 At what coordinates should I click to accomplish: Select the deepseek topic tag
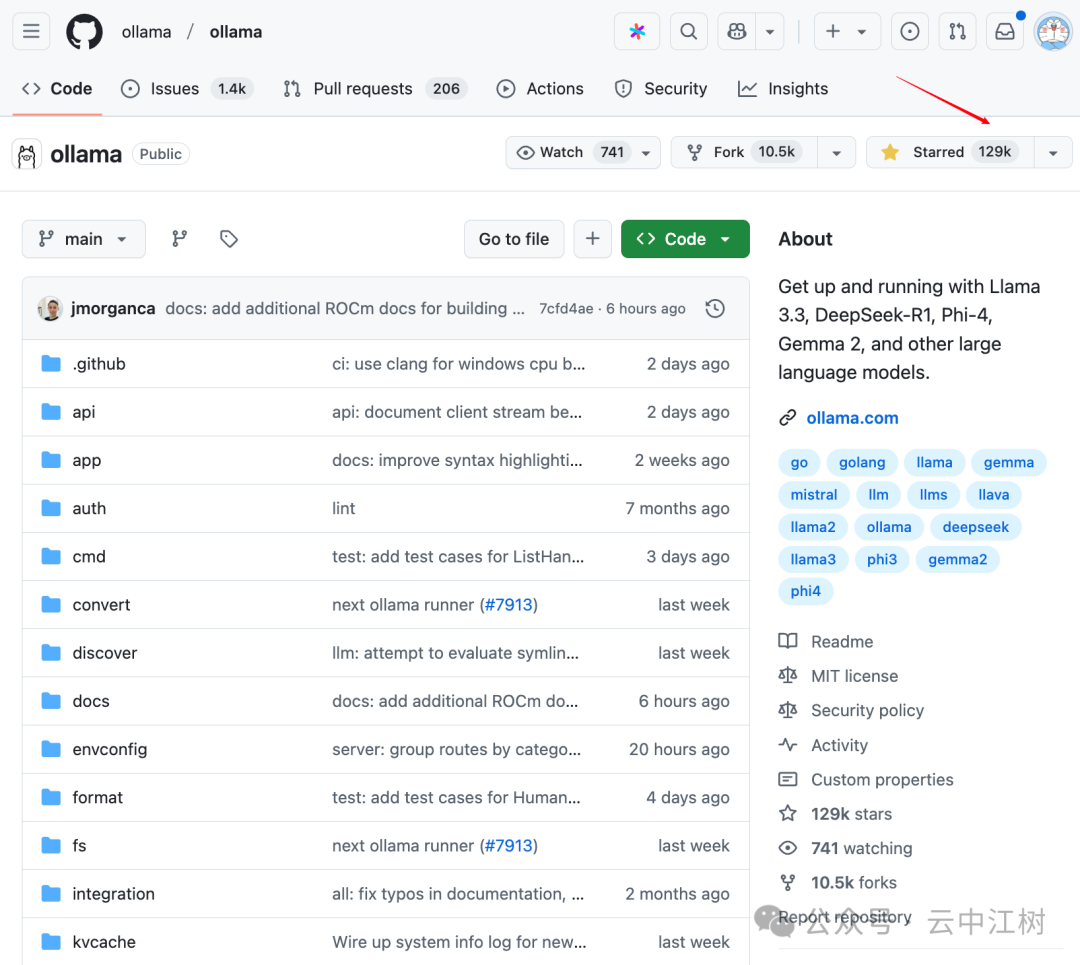point(975,527)
